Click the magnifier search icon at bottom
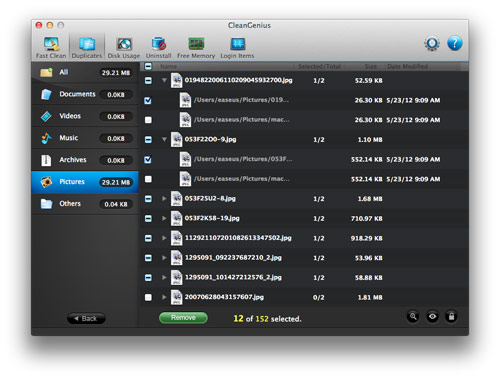Image resolution: width=500 pixels, height=379 pixels. [413, 316]
